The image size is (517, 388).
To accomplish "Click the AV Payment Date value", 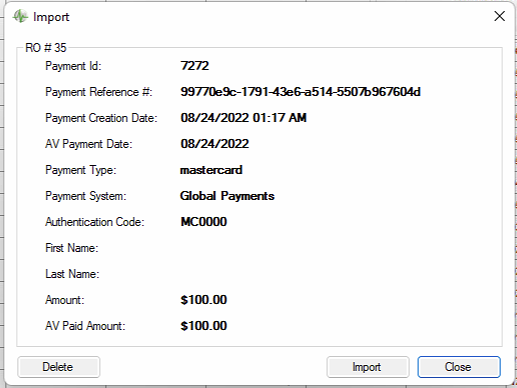I will click(x=215, y=144).
